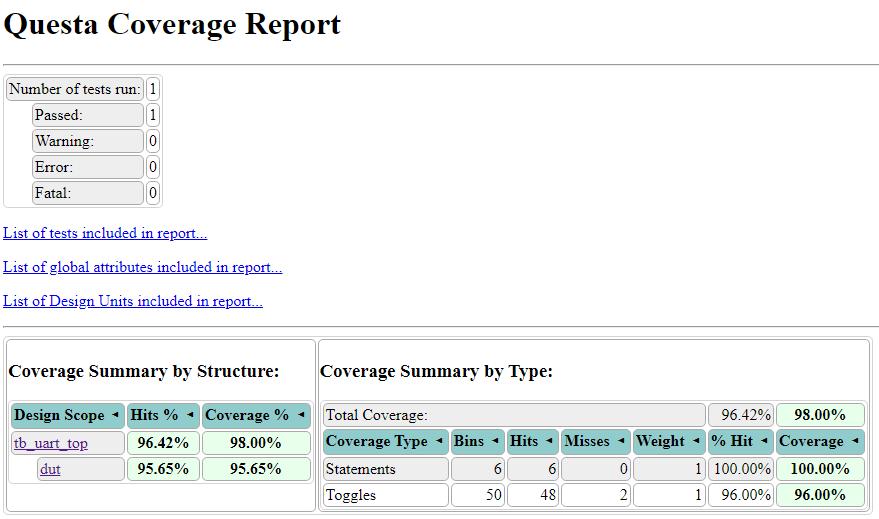Image resolution: width=879 pixels, height=519 pixels.
Task: Open List of tests included in report
Action: (105, 233)
